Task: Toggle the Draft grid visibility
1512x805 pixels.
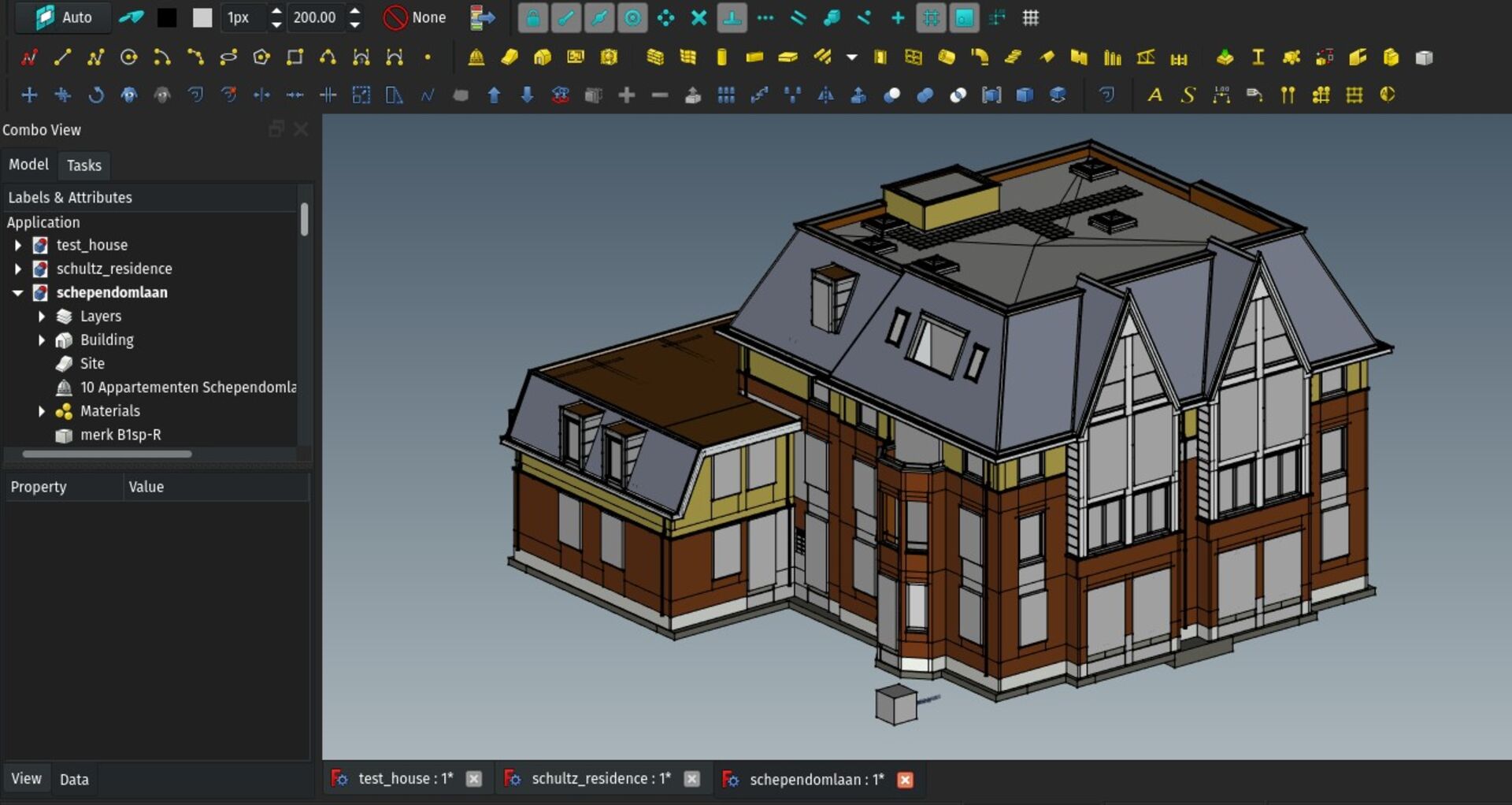Action: coord(1030,17)
